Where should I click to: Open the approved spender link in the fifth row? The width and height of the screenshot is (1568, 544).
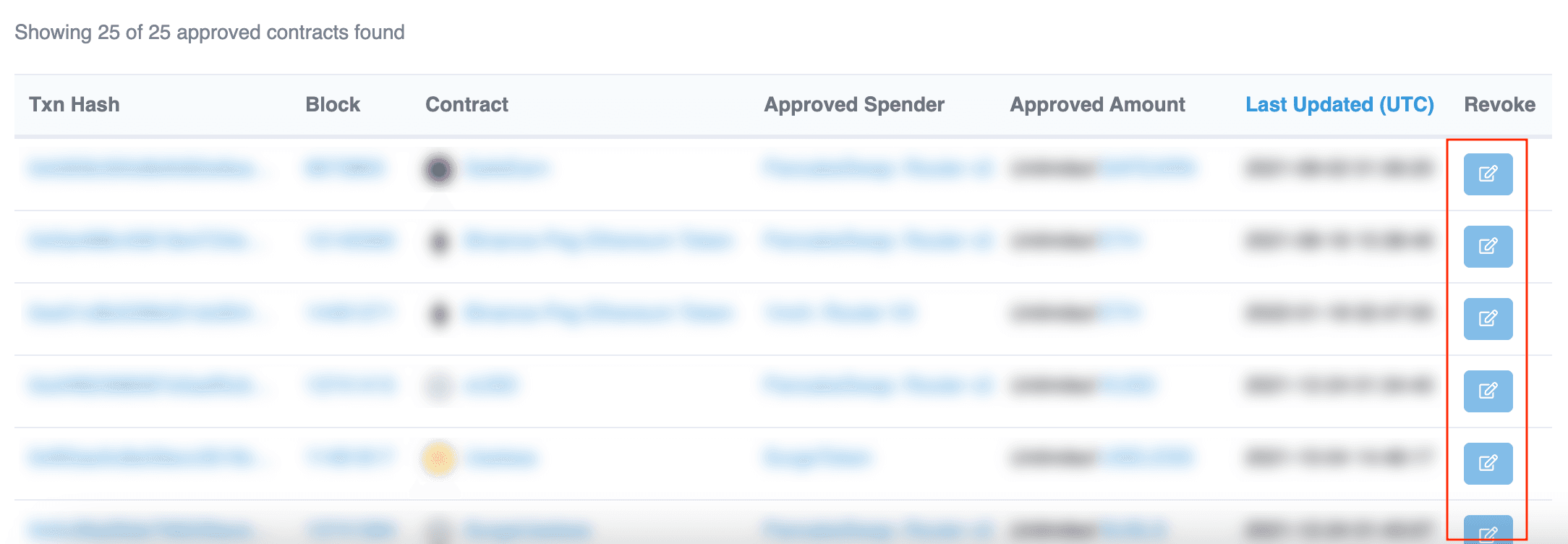817,457
